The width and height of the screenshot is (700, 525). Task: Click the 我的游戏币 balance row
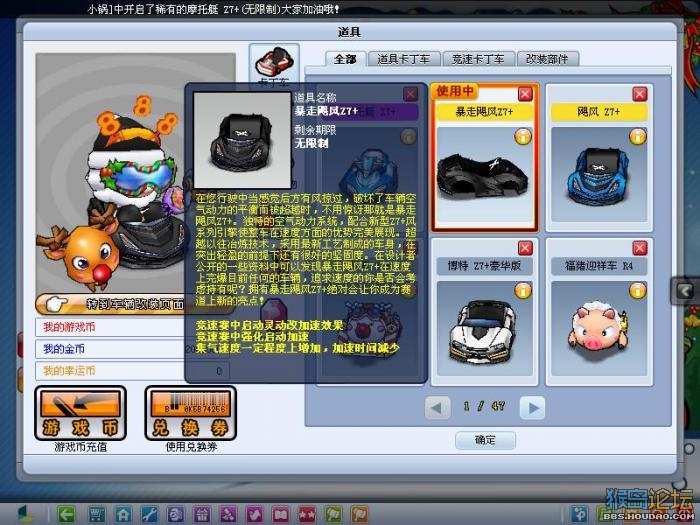coord(133,327)
